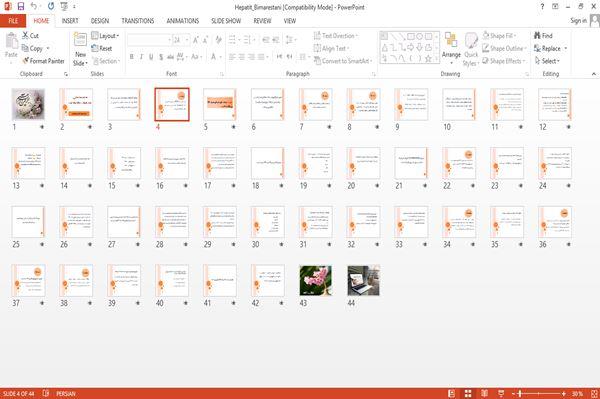Select slide 1 thumbnail
Screen dimensions: 600x399
[28, 104]
